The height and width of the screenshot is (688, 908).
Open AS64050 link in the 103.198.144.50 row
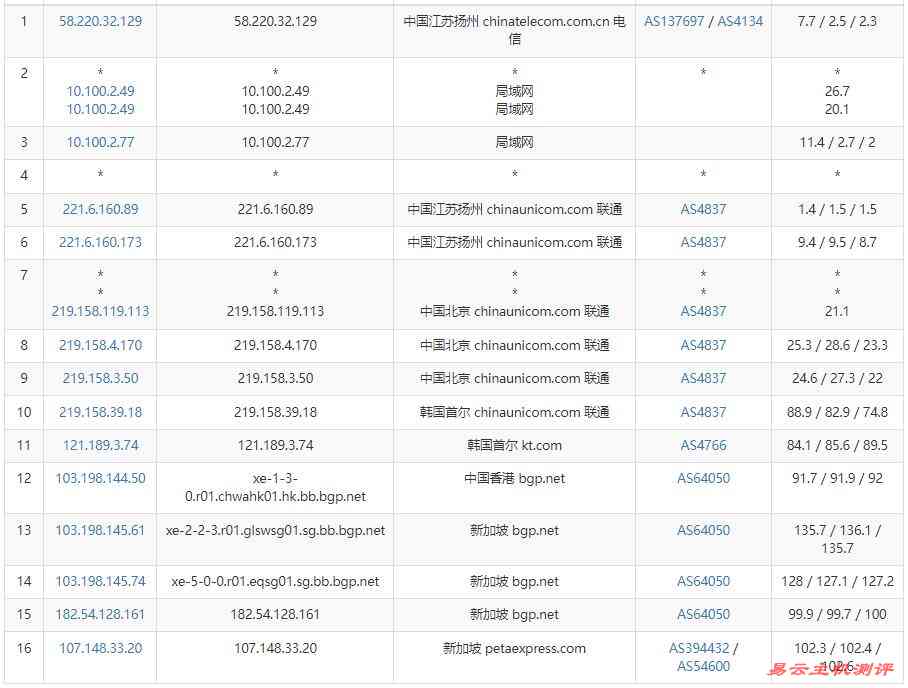pos(703,479)
